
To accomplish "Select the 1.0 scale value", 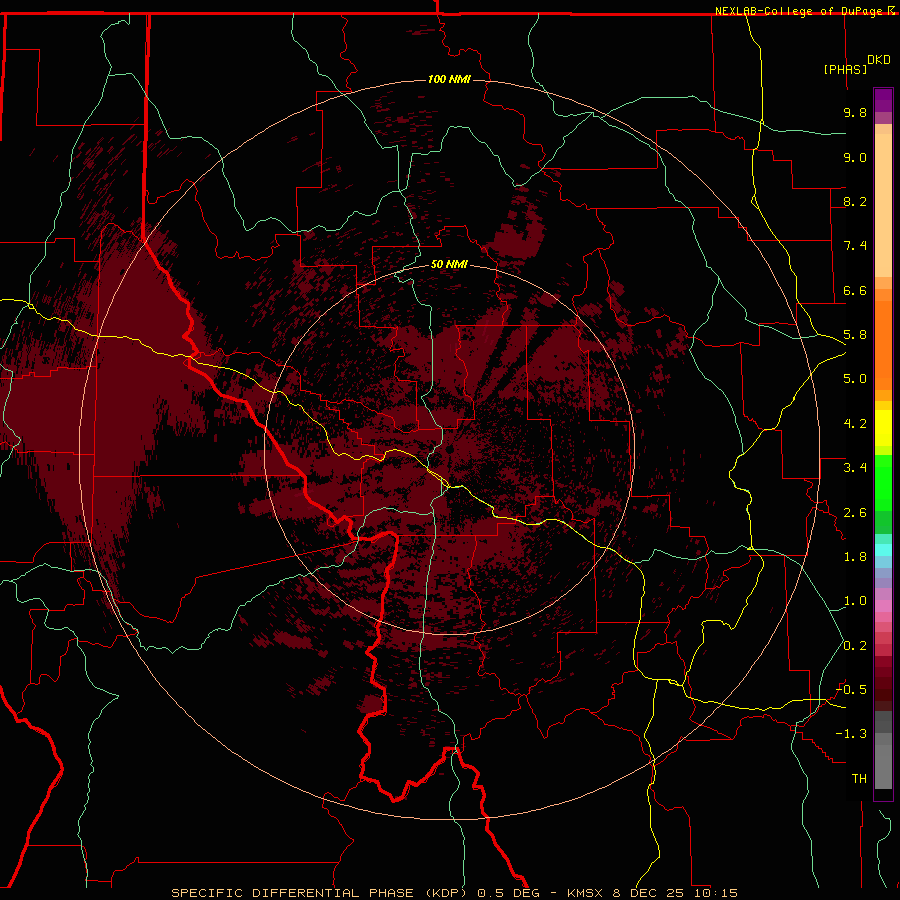I will (x=855, y=601).
